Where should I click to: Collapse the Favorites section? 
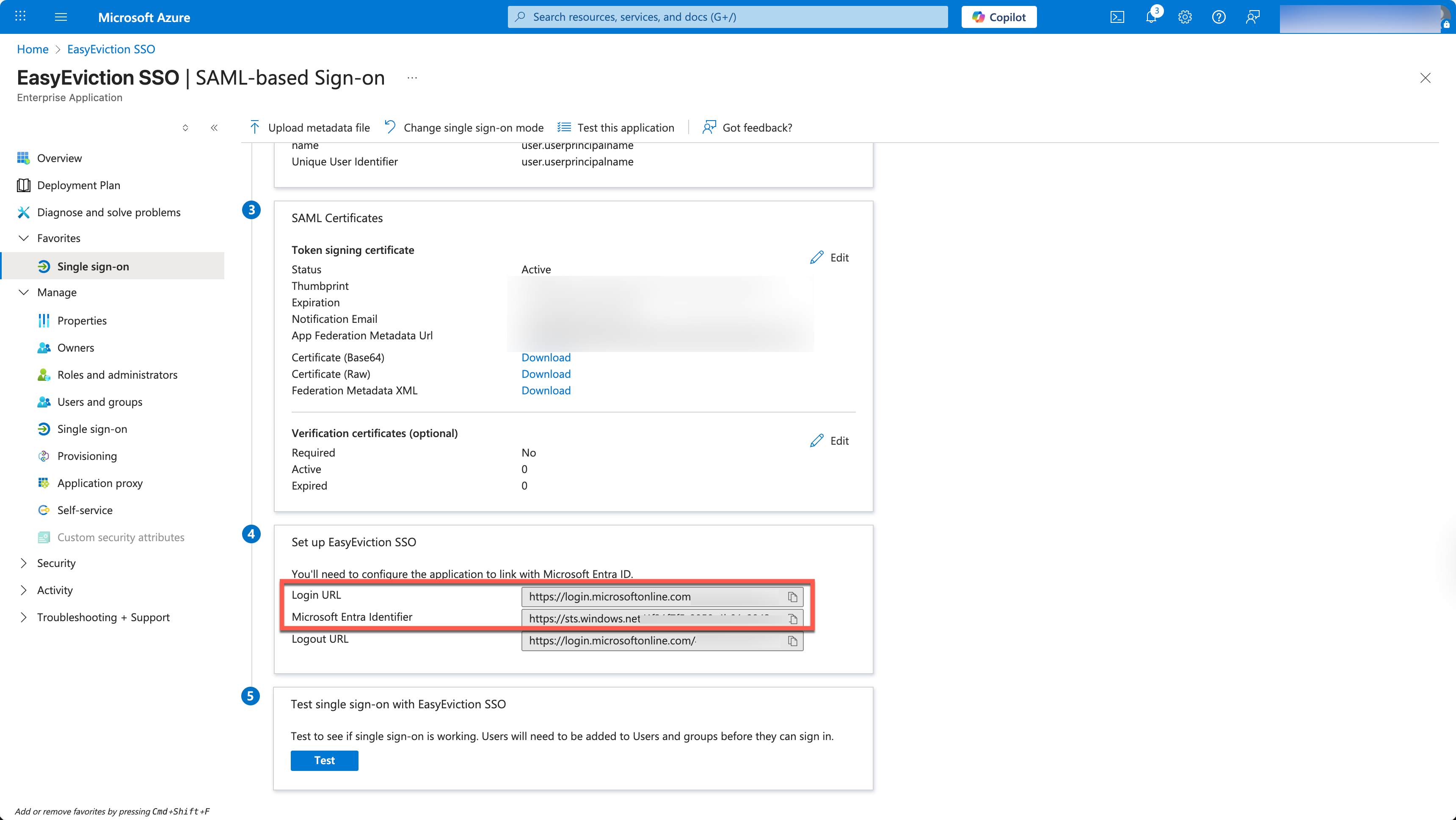click(x=24, y=238)
